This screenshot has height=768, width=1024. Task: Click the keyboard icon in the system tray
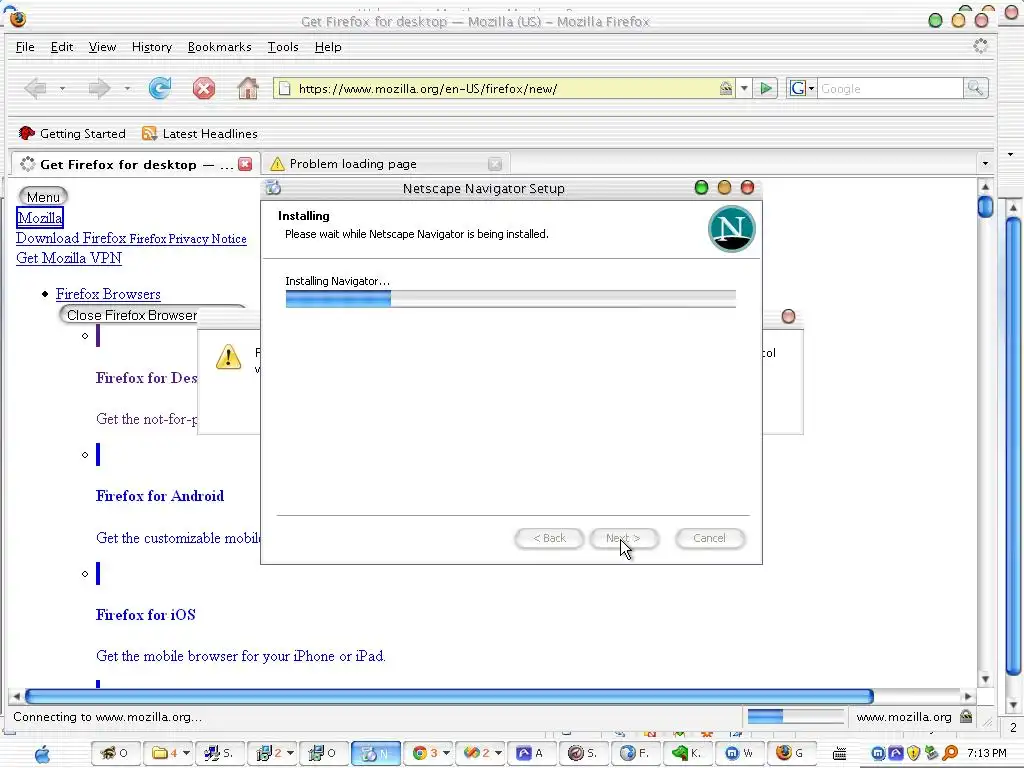(840, 754)
